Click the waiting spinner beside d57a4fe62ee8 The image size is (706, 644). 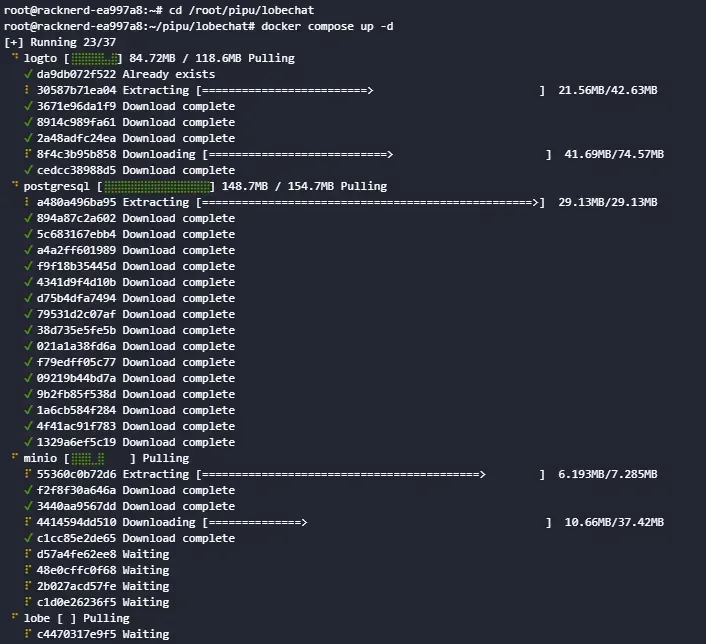coord(28,553)
